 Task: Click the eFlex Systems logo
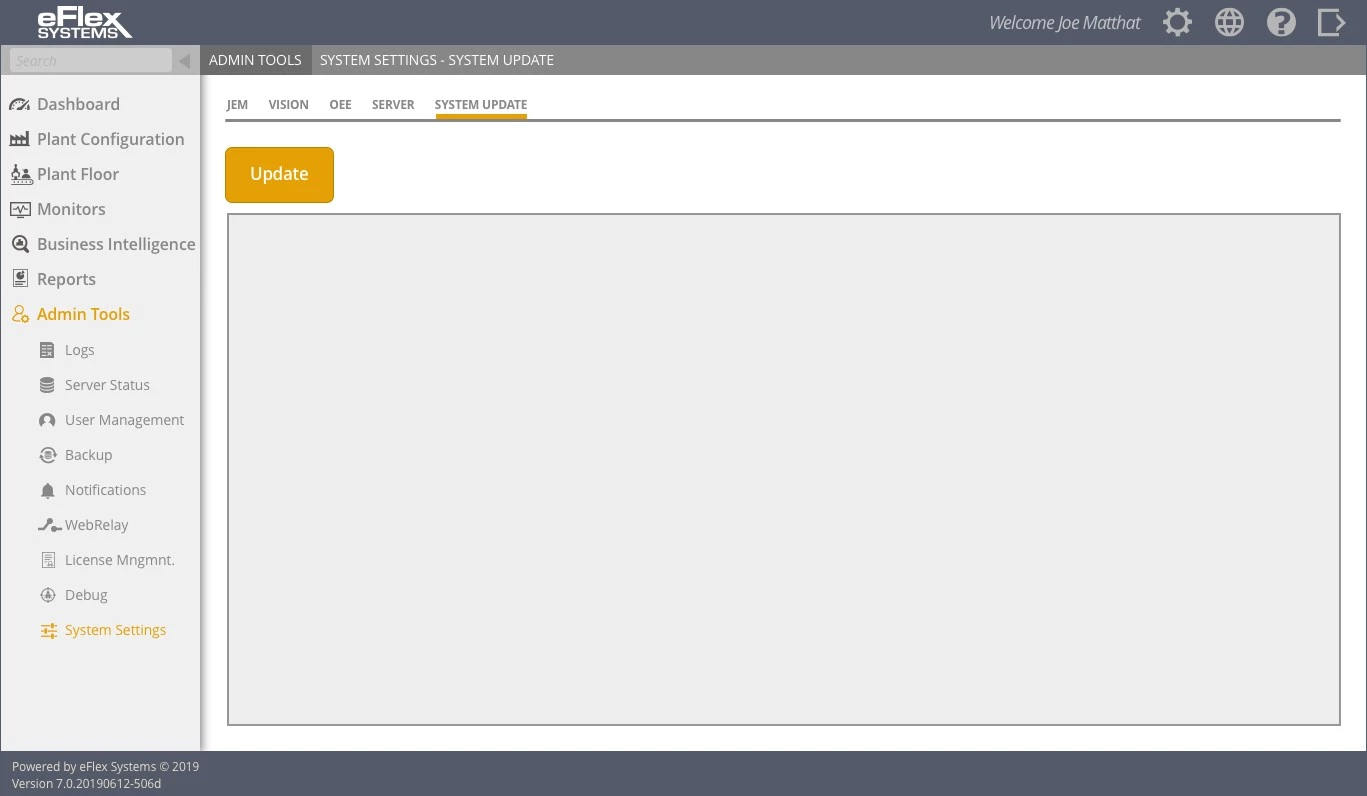[84, 23]
